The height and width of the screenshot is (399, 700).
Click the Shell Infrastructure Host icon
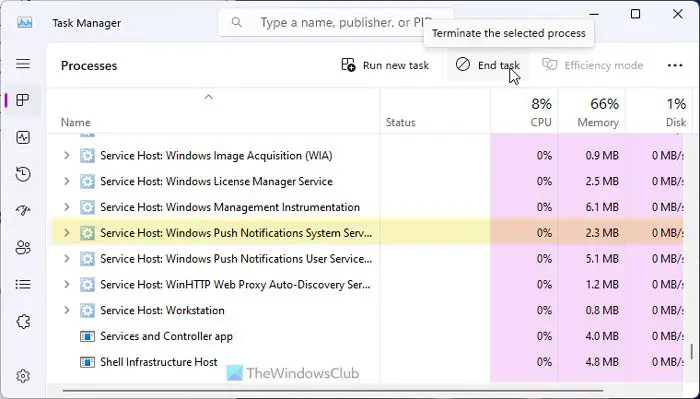(x=87, y=362)
